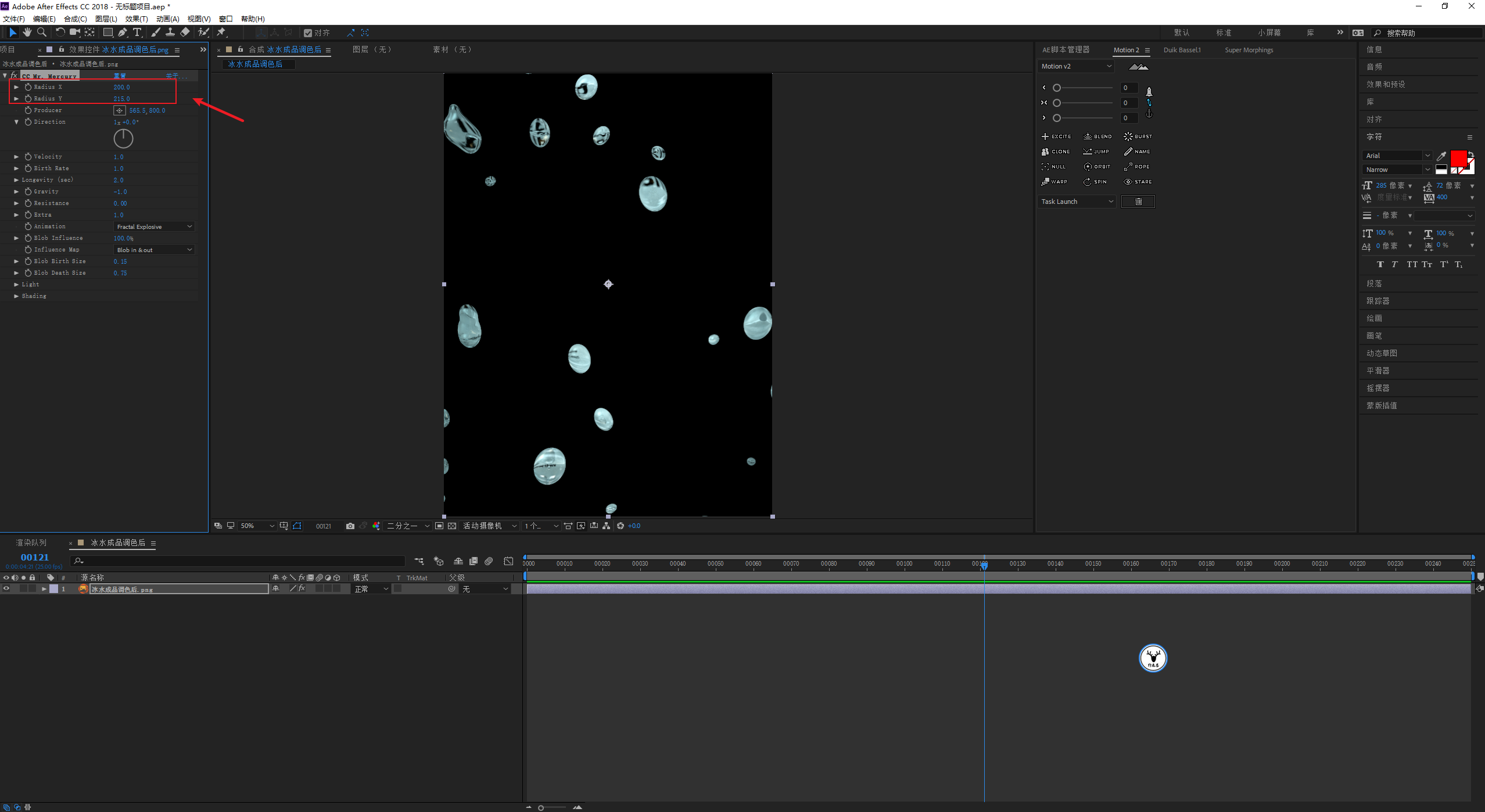
Task: Toggle stopwatch for Radius X property
Action: tap(28, 87)
